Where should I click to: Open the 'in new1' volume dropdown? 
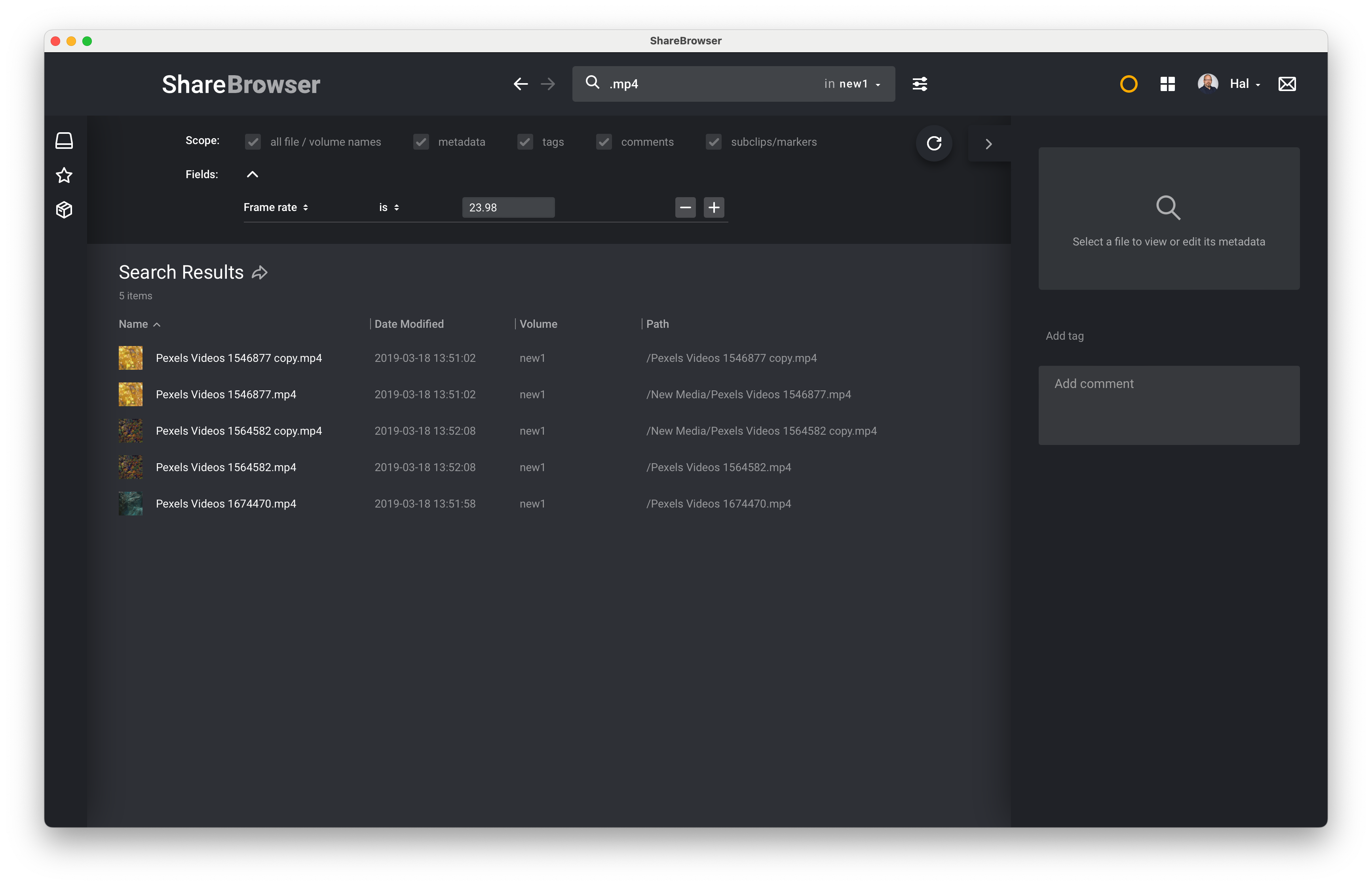click(x=853, y=84)
